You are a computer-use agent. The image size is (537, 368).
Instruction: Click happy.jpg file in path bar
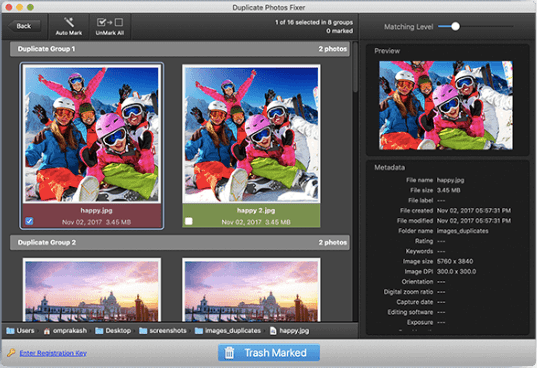click(x=290, y=331)
